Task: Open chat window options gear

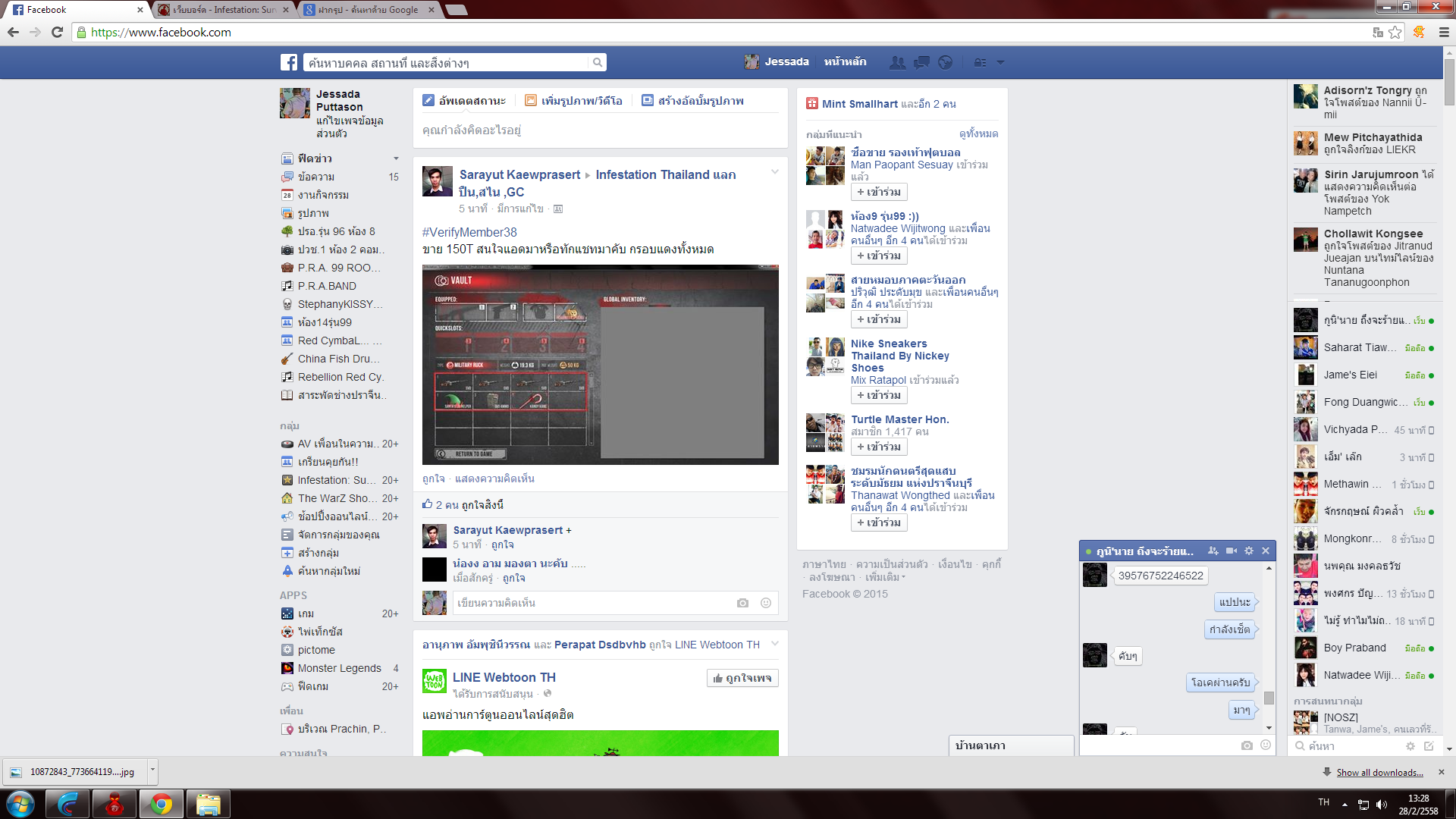Action: [1248, 551]
